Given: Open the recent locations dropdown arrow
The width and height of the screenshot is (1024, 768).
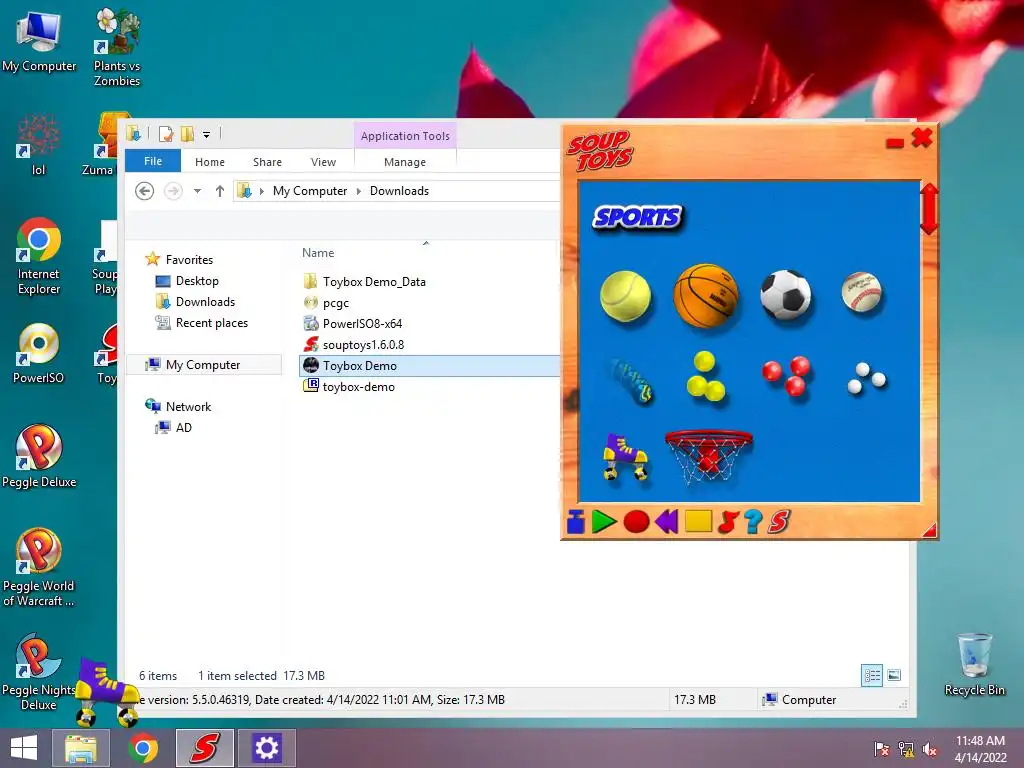Looking at the screenshot, I should (x=197, y=191).
